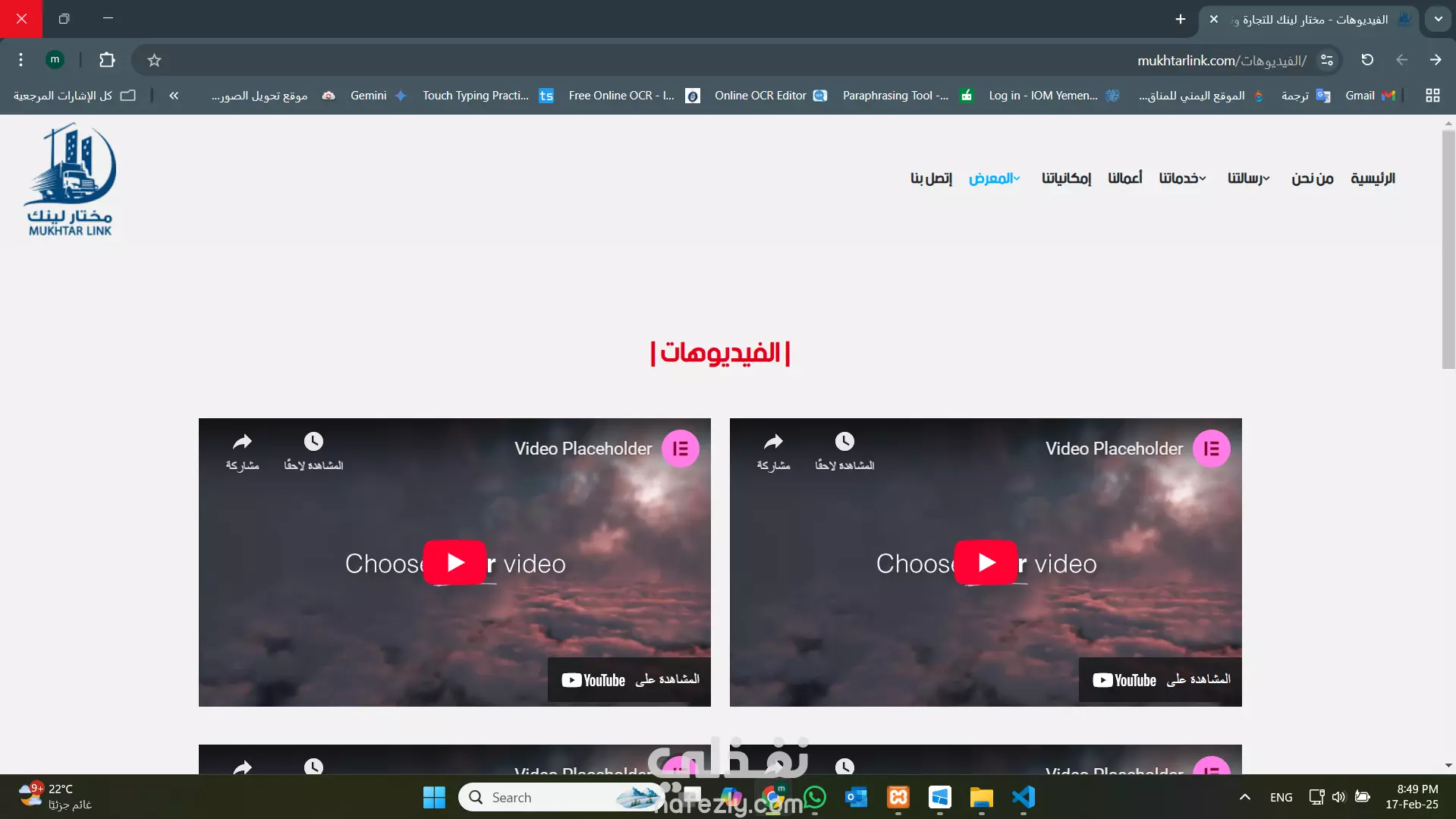Image resolution: width=1456 pixels, height=819 pixels.
Task: Open Video Placeholder title on top-left video
Action: coord(583,449)
